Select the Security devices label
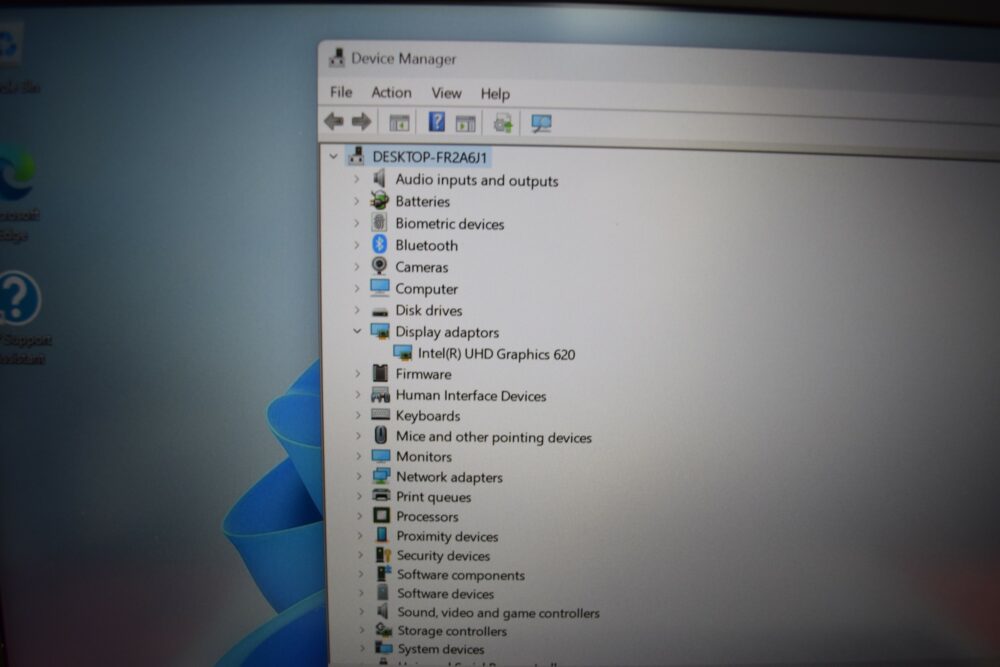This screenshot has height=667, width=1000. coord(443,555)
